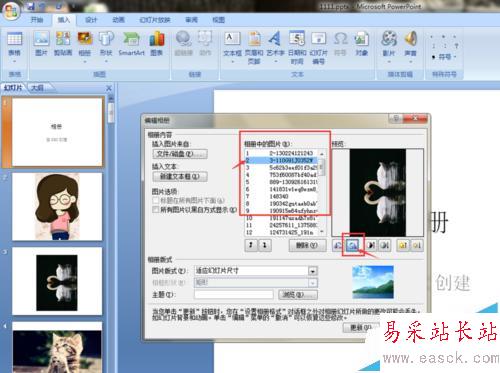Click scroll-up arrow of picture list

pyautogui.click(x=322, y=154)
